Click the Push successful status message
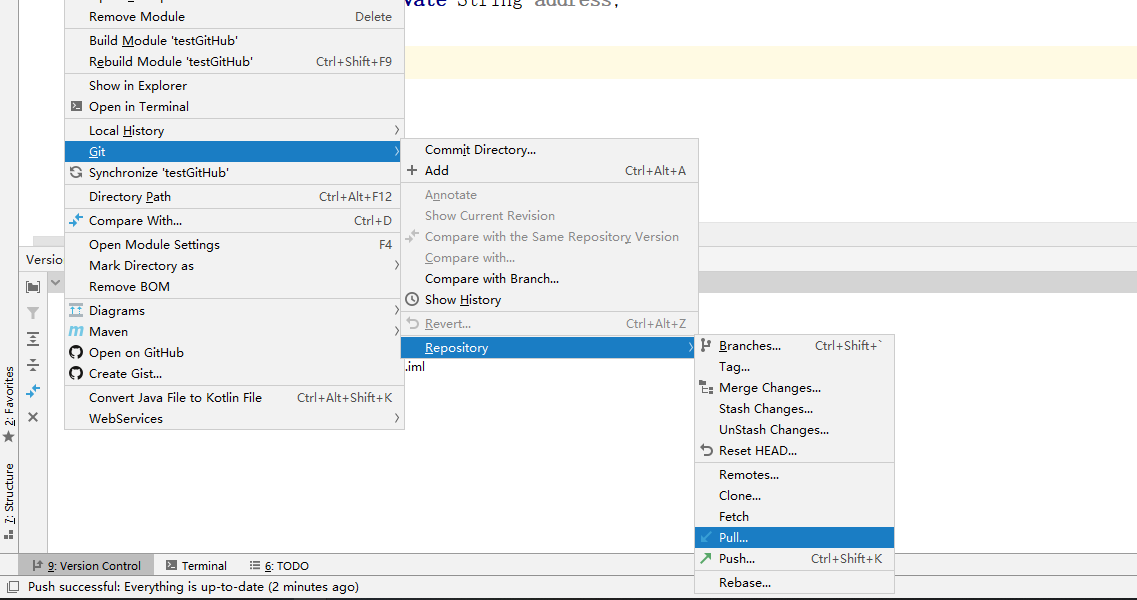The width and height of the screenshot is (1137, 600). click(193, 587)
